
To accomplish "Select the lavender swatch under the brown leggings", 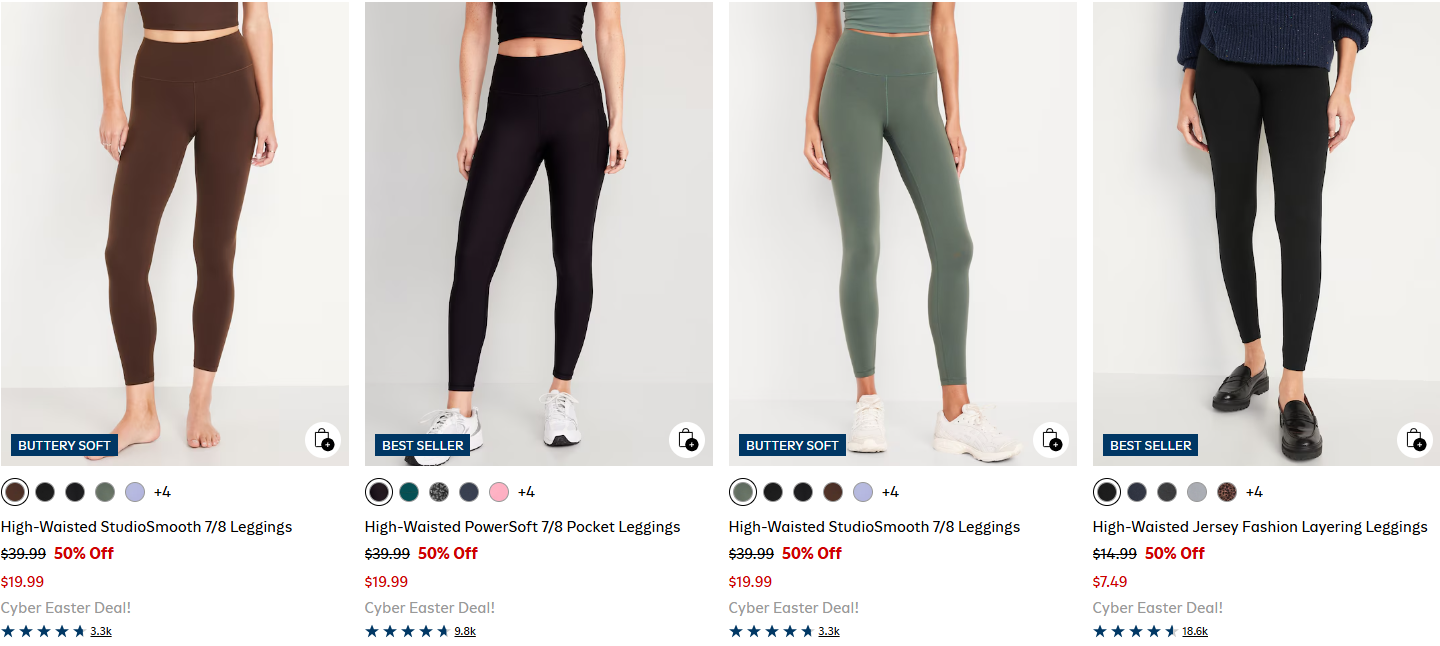I will [x=135, y=492].
